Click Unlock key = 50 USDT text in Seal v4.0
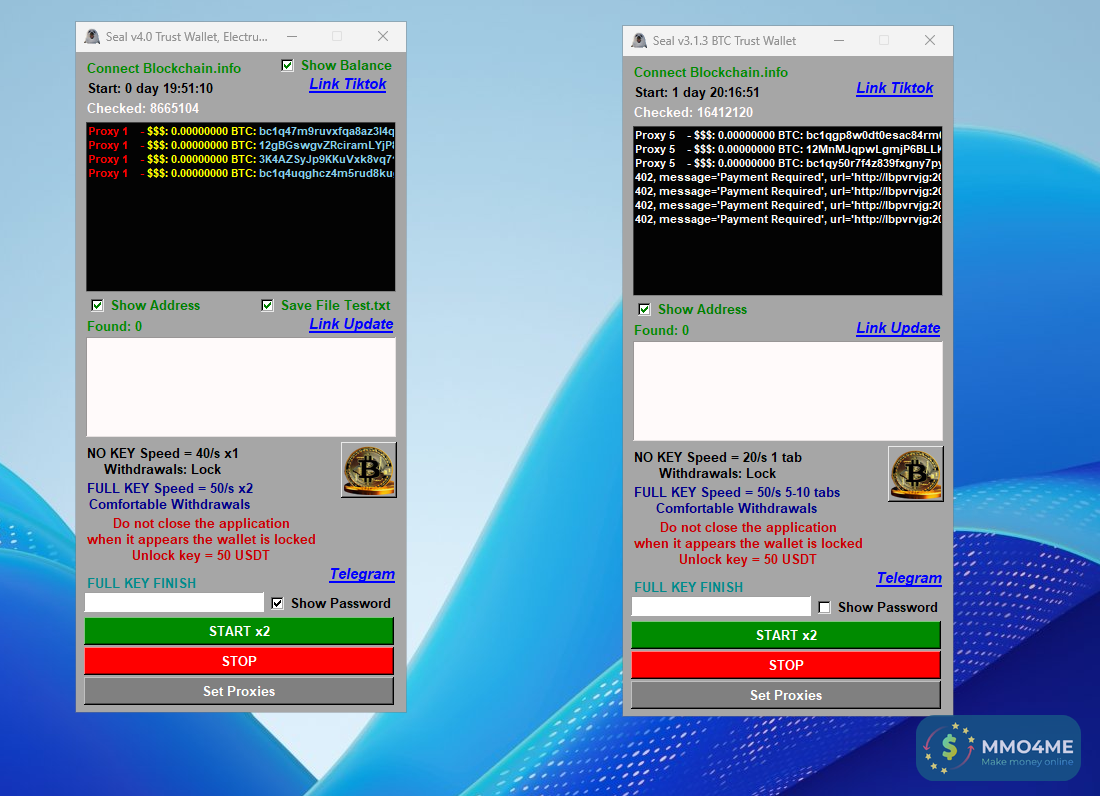This screenshot has width=1100, height=796. coord(201,555)
